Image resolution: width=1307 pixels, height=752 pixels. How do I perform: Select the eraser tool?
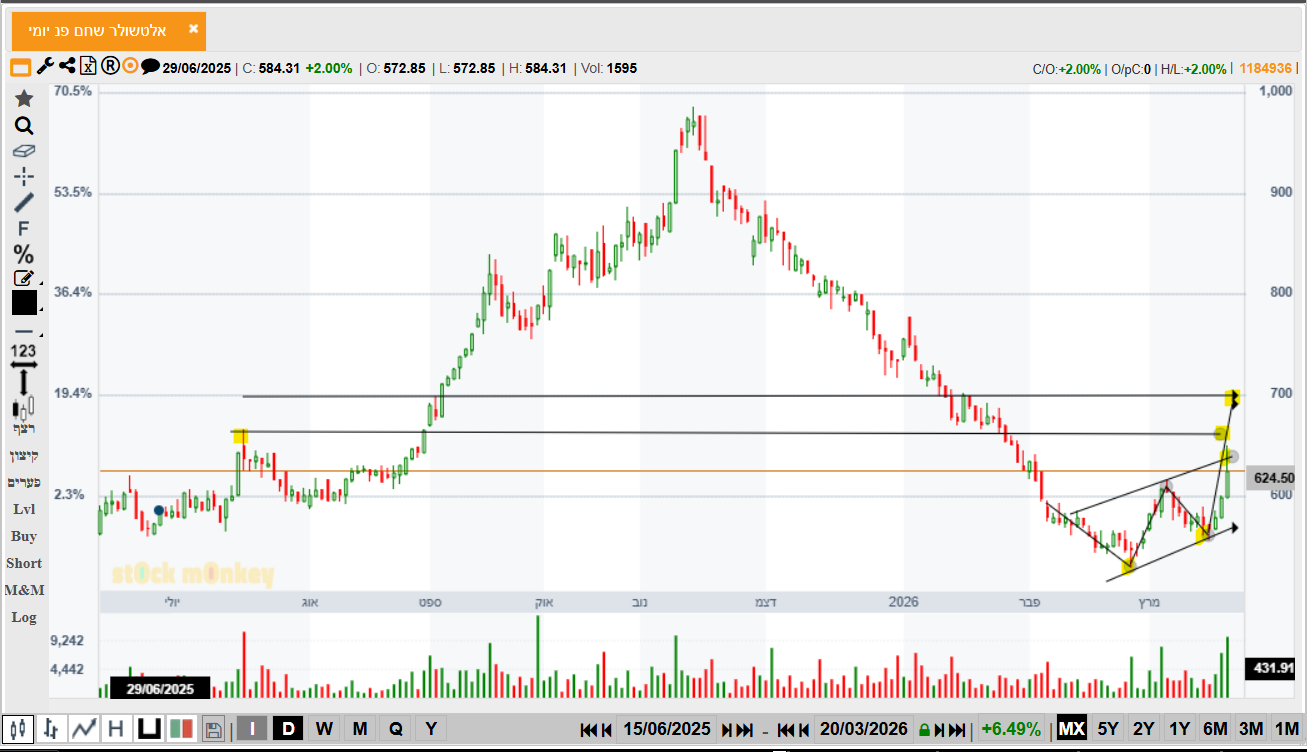click(24, 152)
